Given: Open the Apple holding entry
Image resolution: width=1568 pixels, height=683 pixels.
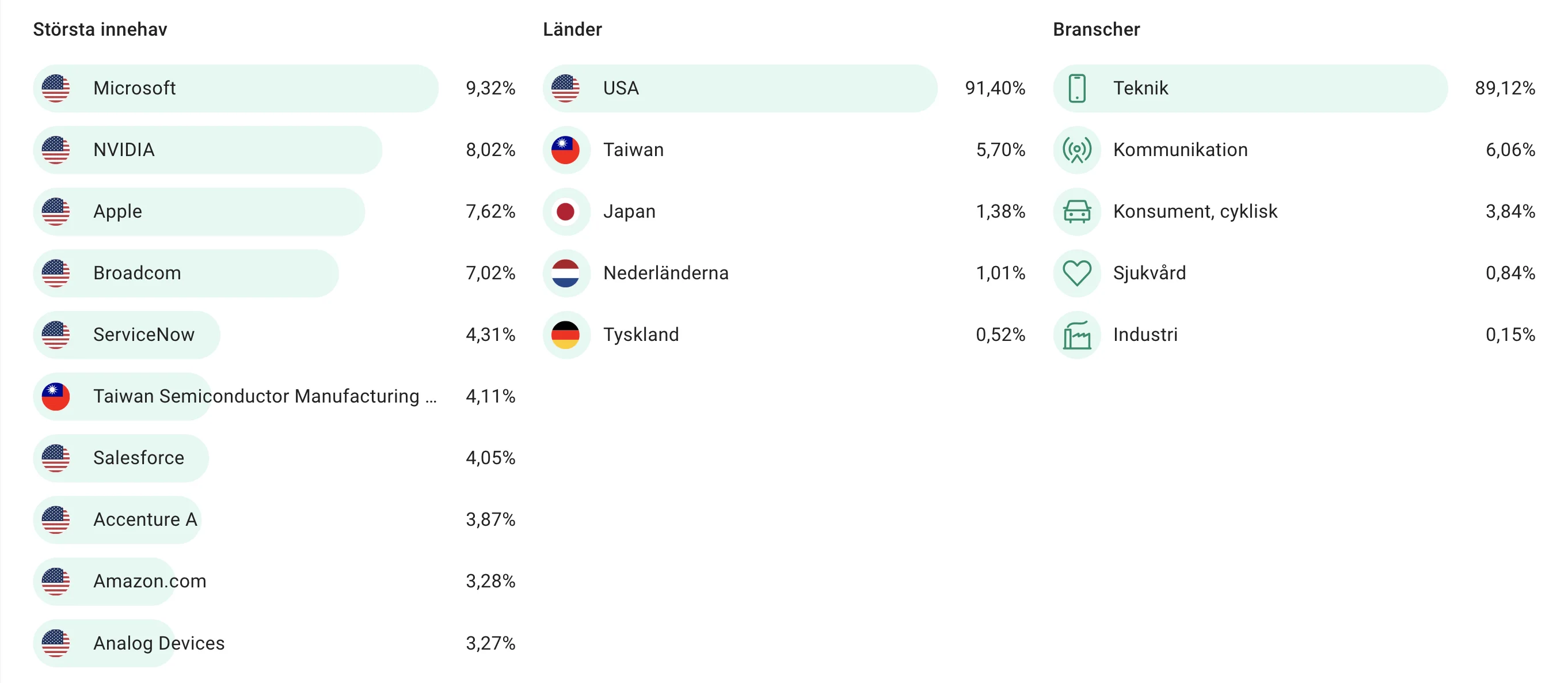Looking at the screenshot, I should 274,211.
